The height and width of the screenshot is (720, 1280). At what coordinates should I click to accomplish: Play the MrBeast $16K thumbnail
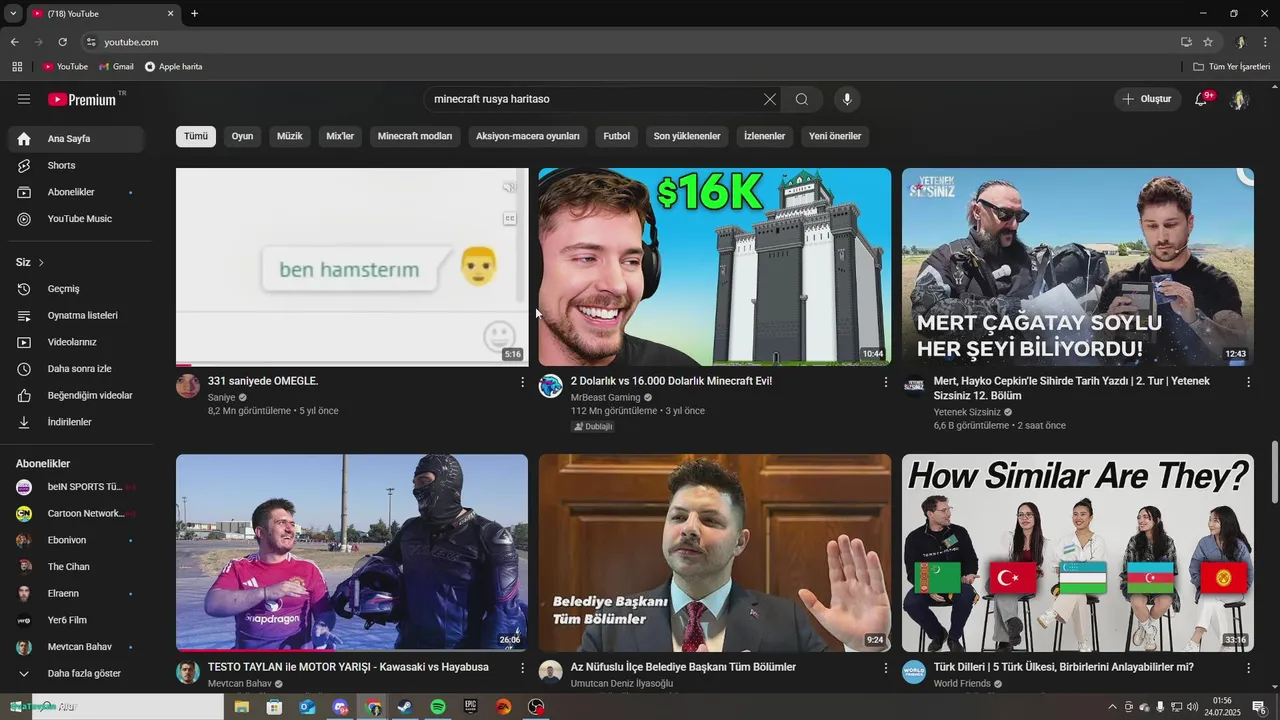(x=715, y=267)
